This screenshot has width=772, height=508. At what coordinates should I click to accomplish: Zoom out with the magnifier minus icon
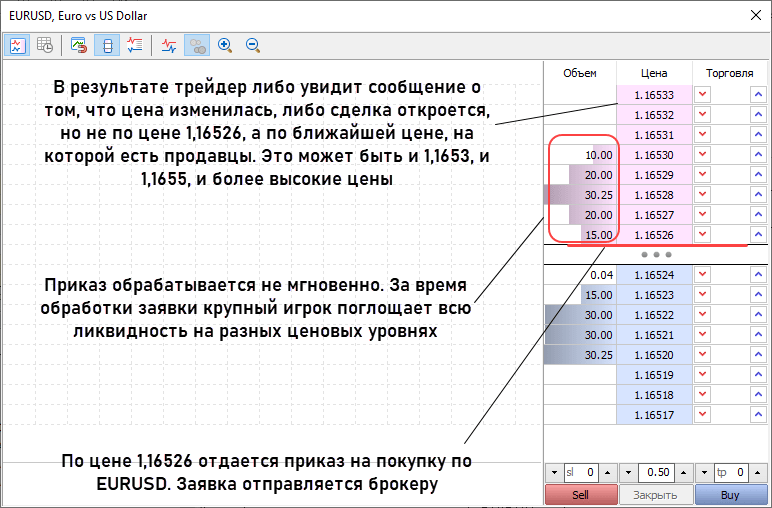coord(253,45)
